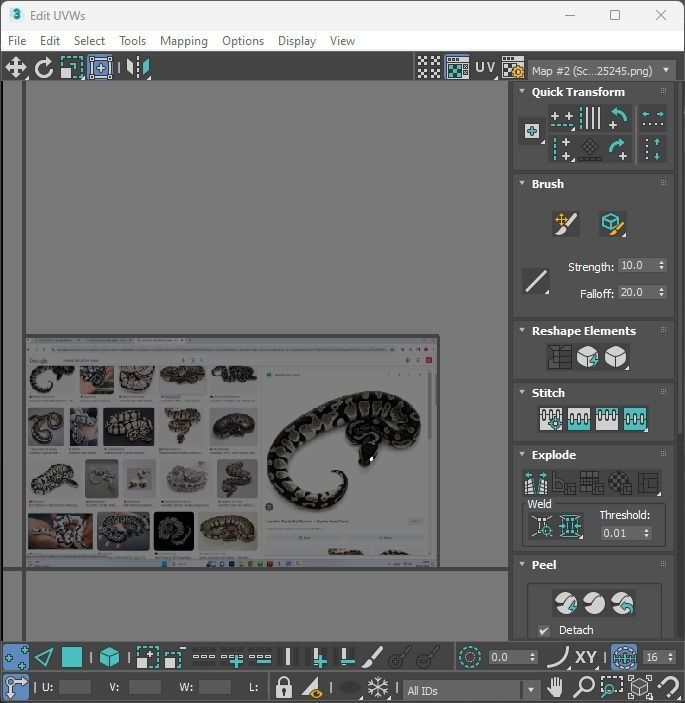Select the Move tool in top toolbar
The width and height of the screenshot is (685, 703).
pyautogui.click(x=16, y=68)
